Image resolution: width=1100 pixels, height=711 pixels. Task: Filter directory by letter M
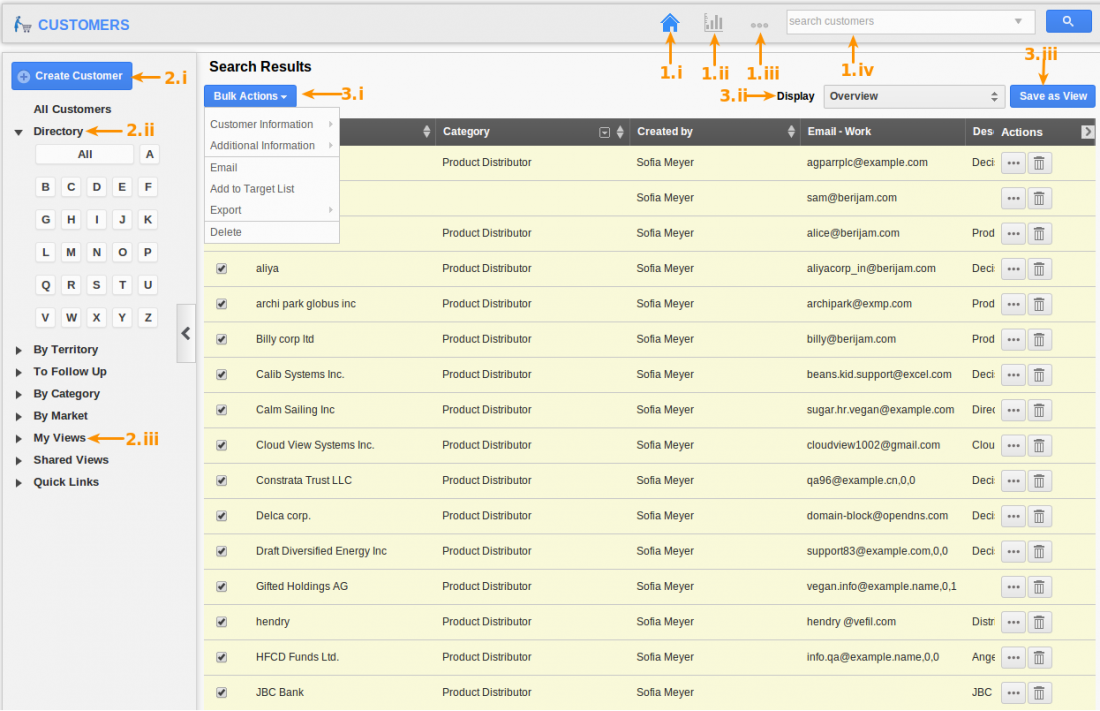coord(71,252)
